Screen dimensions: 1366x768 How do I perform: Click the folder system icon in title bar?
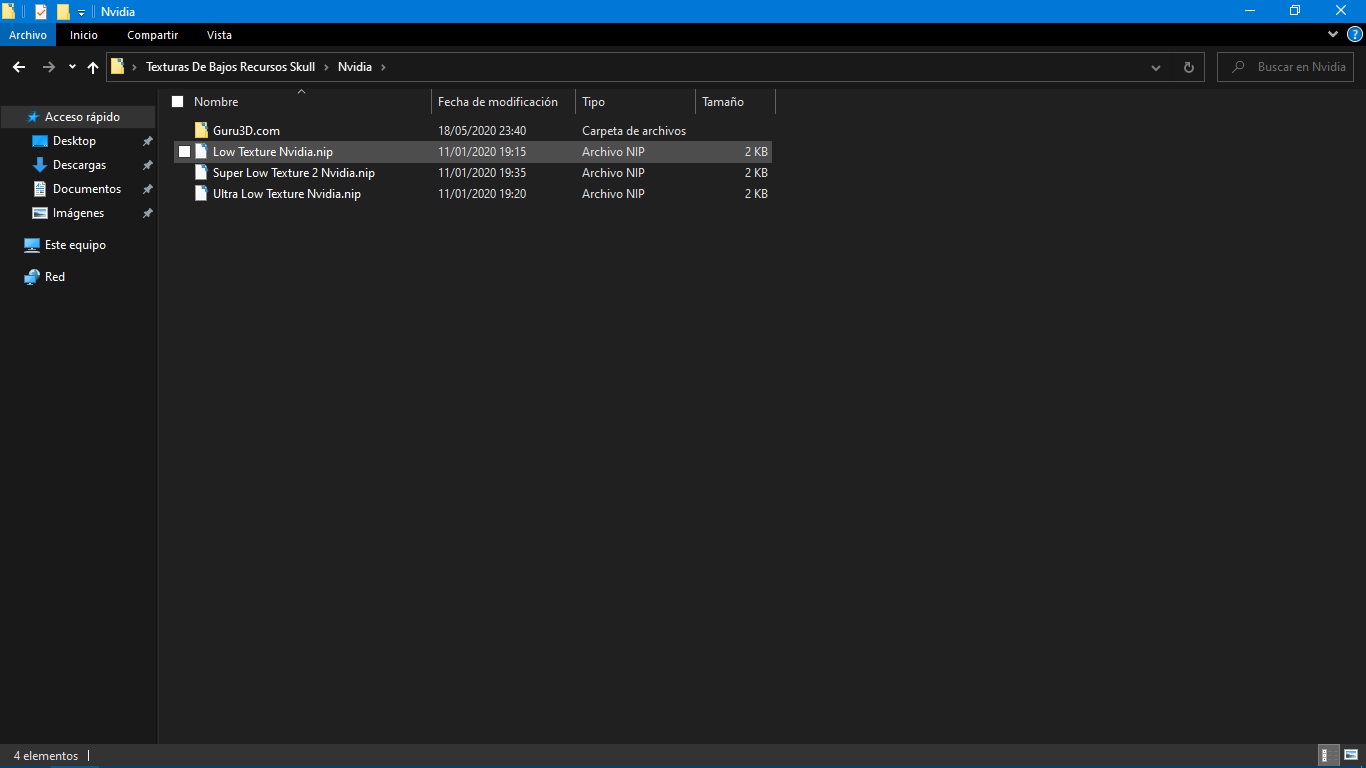point(8,11)
